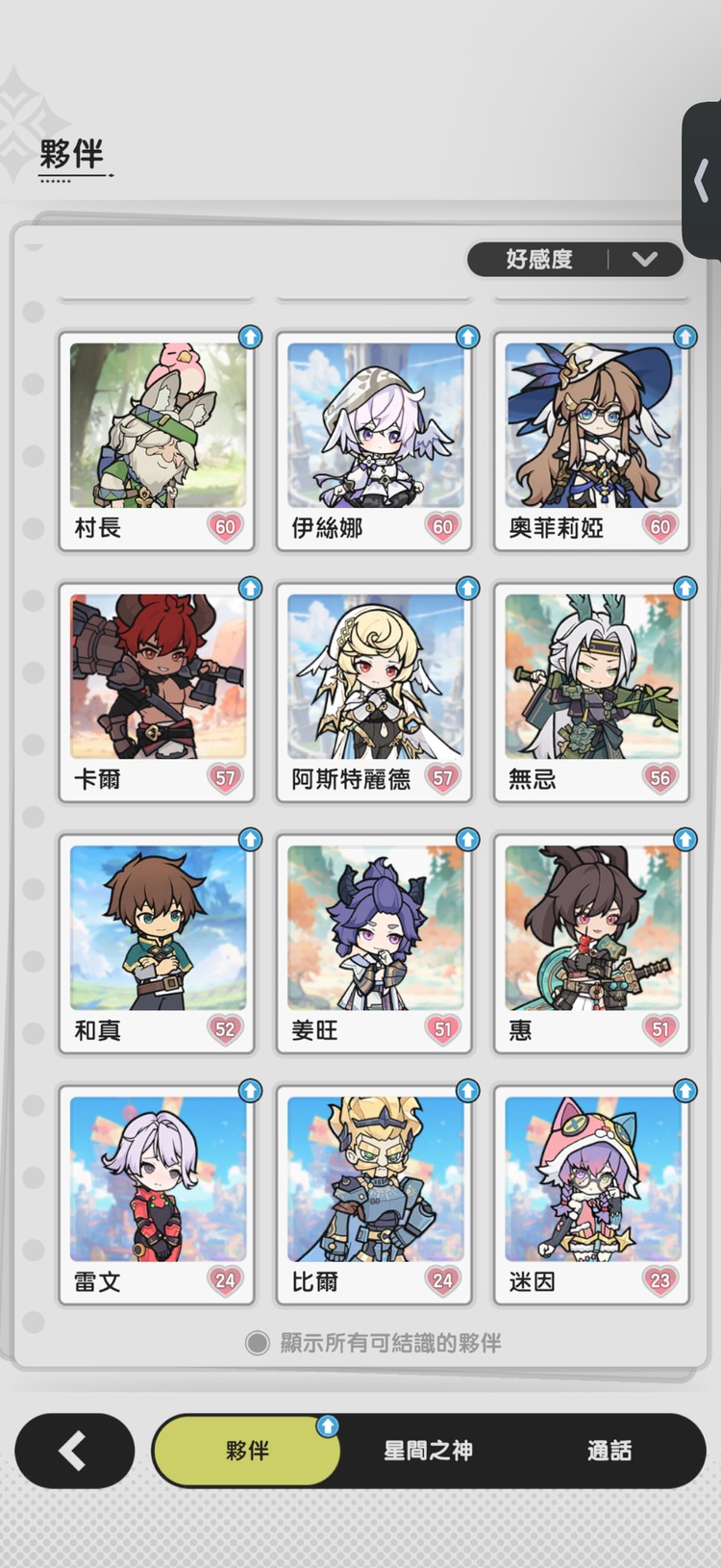
Task: Tap the upgrade arrow badge on 姜旺 card
Action: coord(467,839)
